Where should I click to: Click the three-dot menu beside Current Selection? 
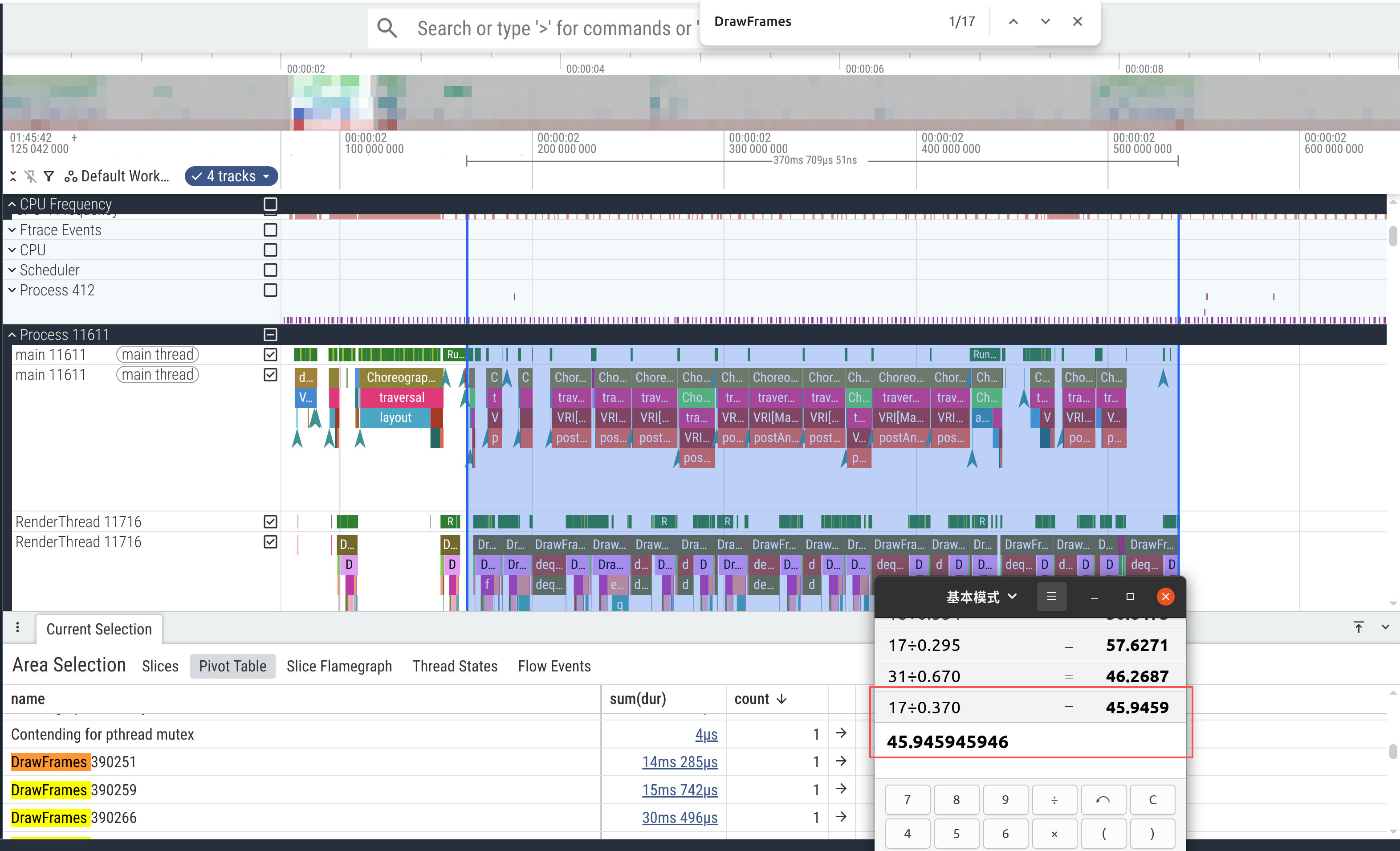18,628
